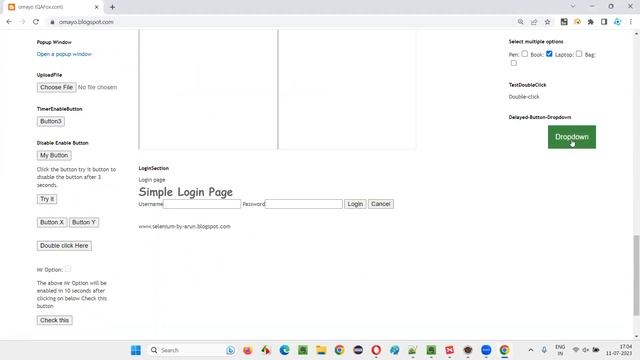Share this page via the share icon
Viewport: 640px width, 360px height.
click(534, 22)
